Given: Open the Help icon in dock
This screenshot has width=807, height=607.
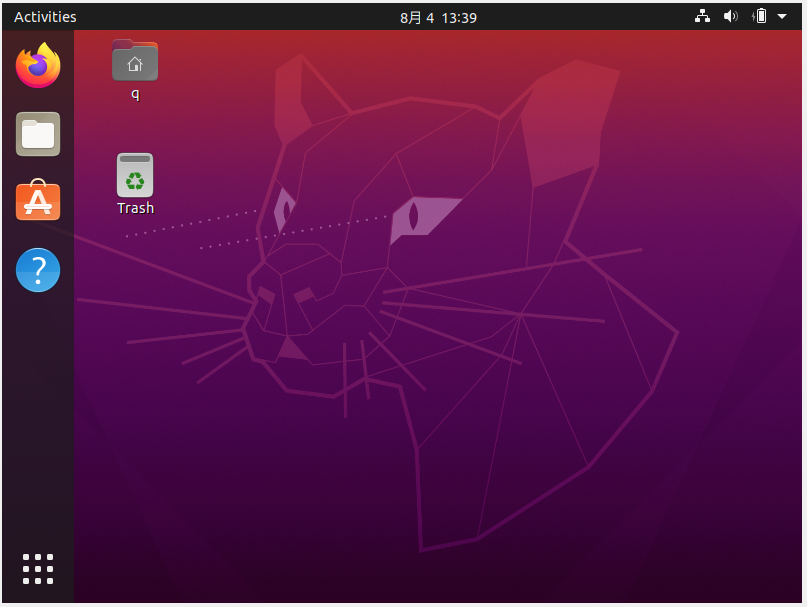Looking at the screenshot, I should (x=38, y=270).
